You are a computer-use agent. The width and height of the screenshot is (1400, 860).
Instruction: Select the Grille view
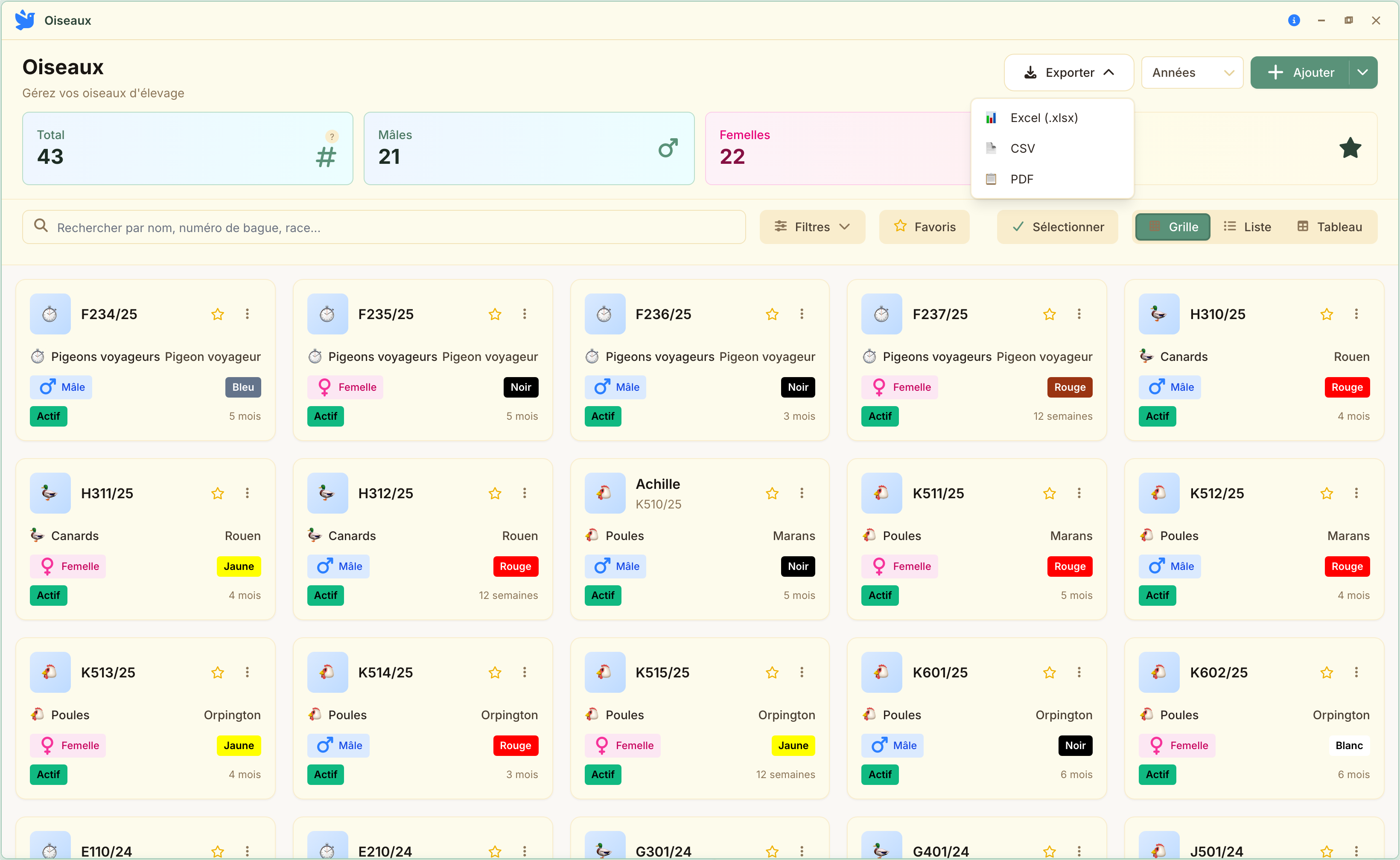click(x=1173, y=227)
